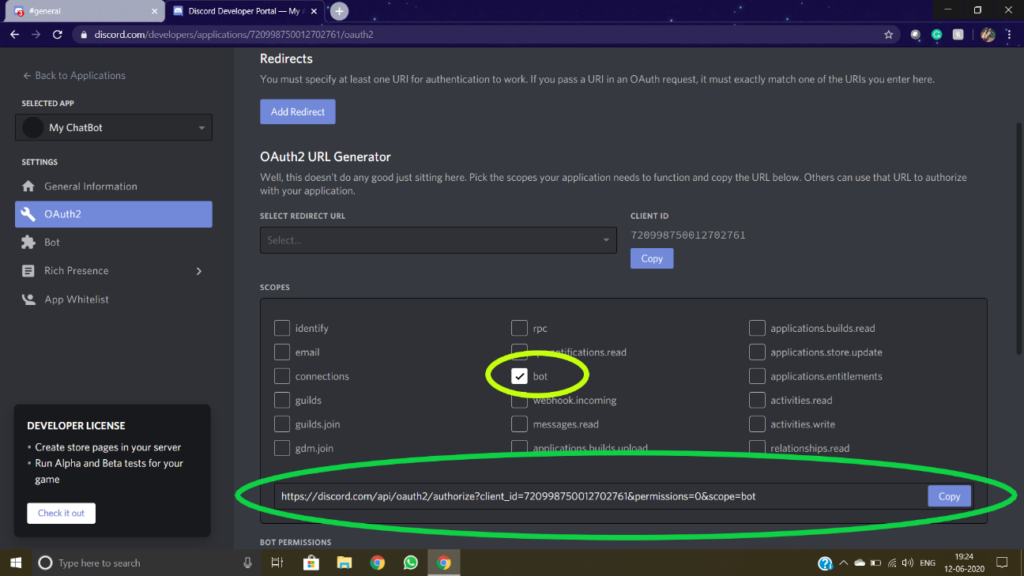This screenshot has width=1024, height=576.
Task: Open File Explorer from the taskbar
Action: (x=344, y=562)
